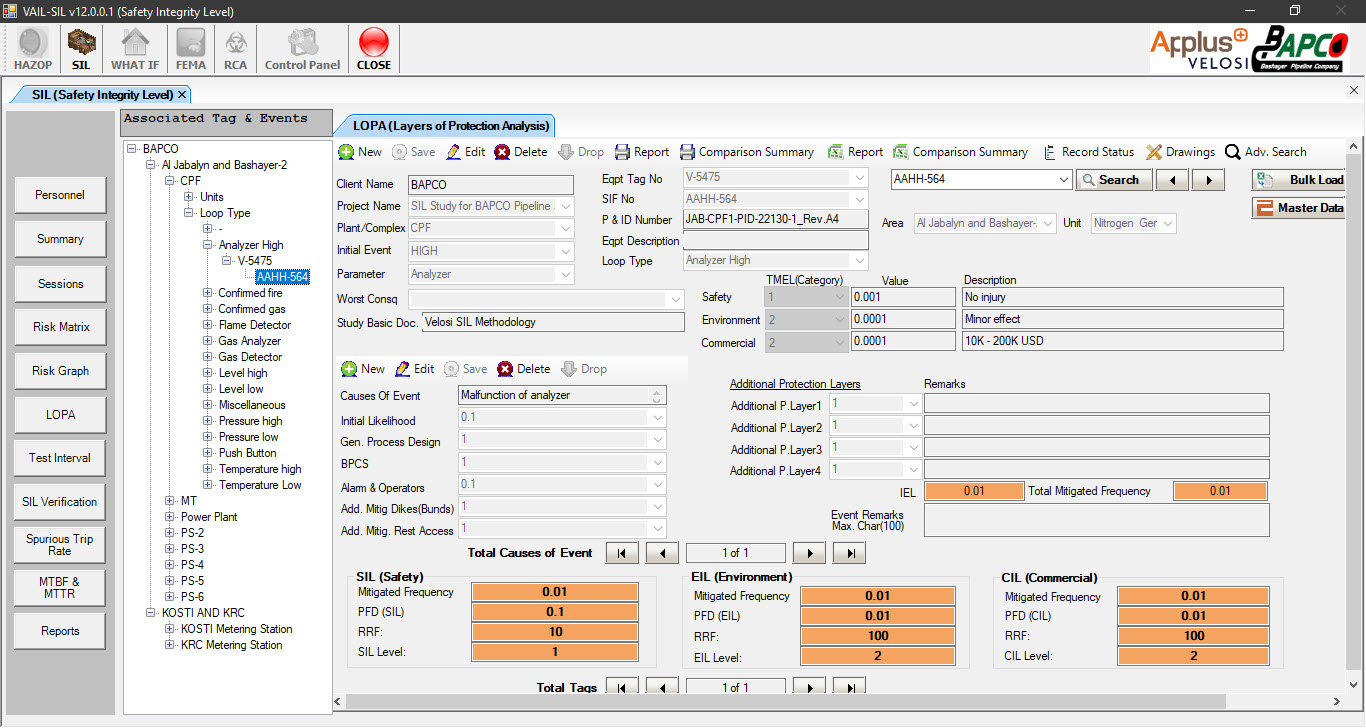Print the LOPA Report
Screen dimensions: 1366x728
click(642, 152)
